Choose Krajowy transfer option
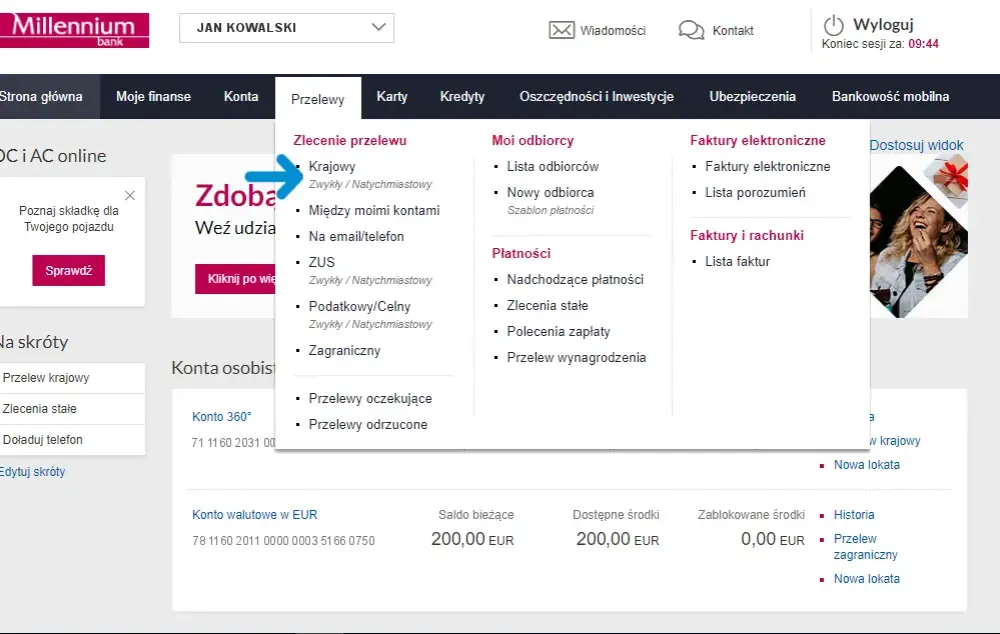The height and width of the screenshot is (634, 1000). (x=332, y=166)
